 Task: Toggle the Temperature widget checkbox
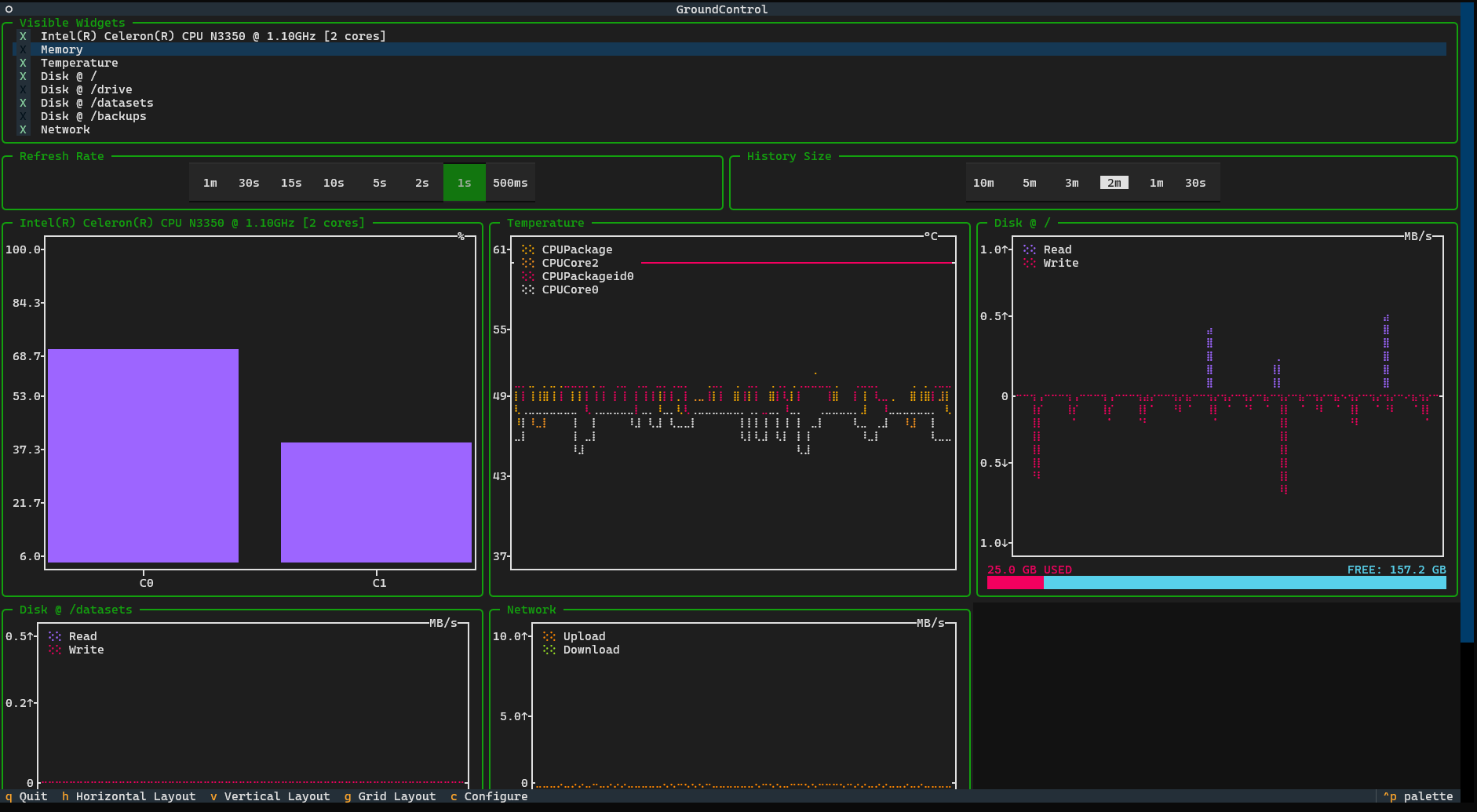click(x=23, y=63)
